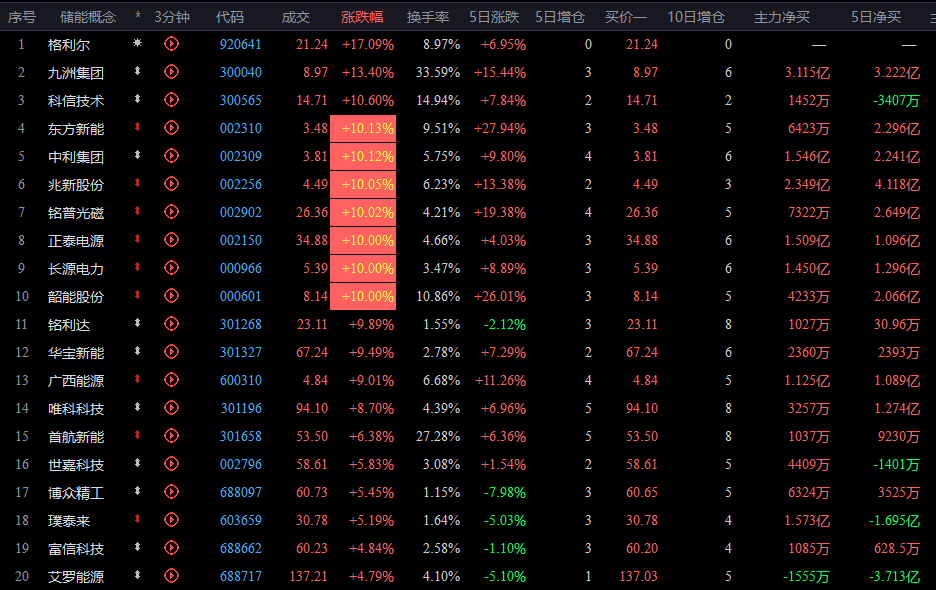
Task: Click the 3-minute icon beside 长源电力
Action: tap(171, 269)
